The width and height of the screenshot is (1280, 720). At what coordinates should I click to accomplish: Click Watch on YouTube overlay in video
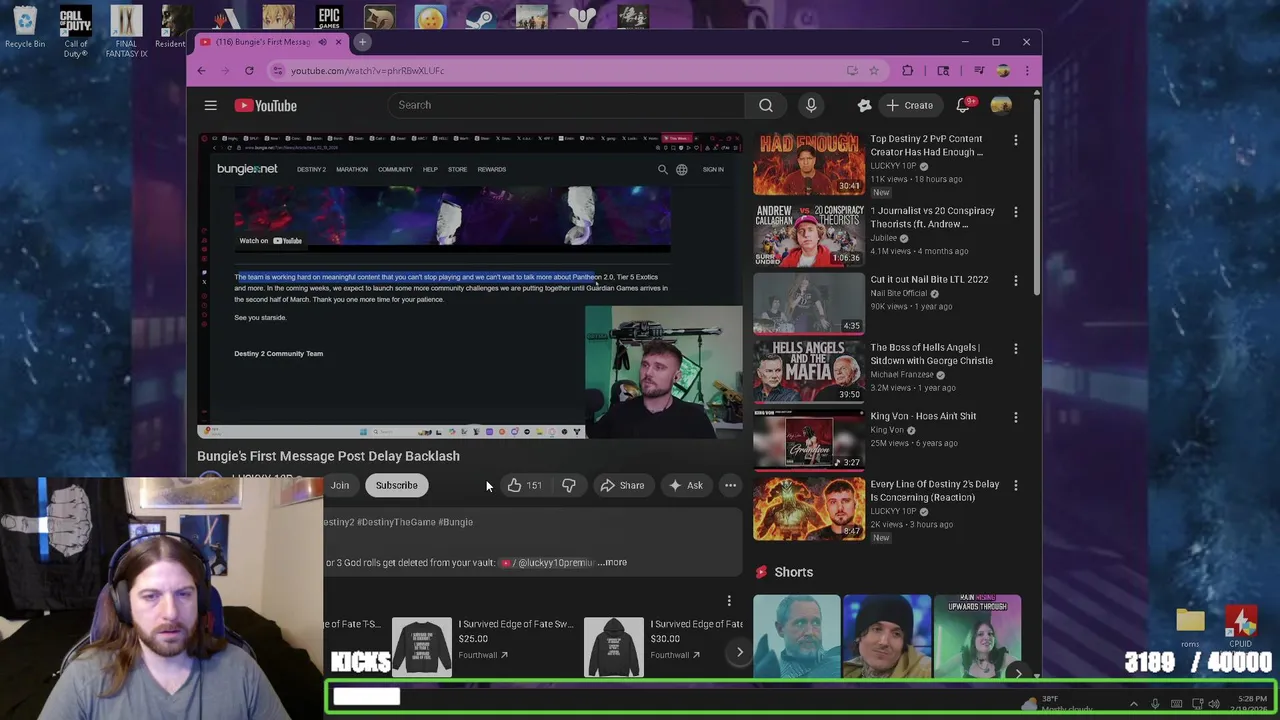click(x=270, y=240)
